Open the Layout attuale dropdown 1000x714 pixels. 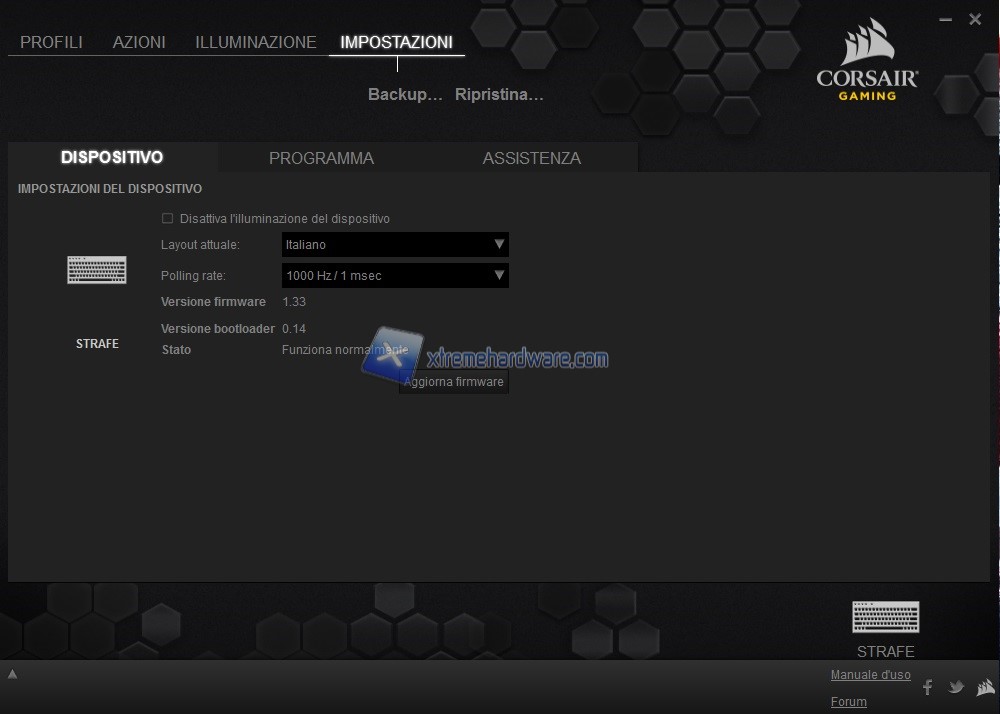pos(395,245)
